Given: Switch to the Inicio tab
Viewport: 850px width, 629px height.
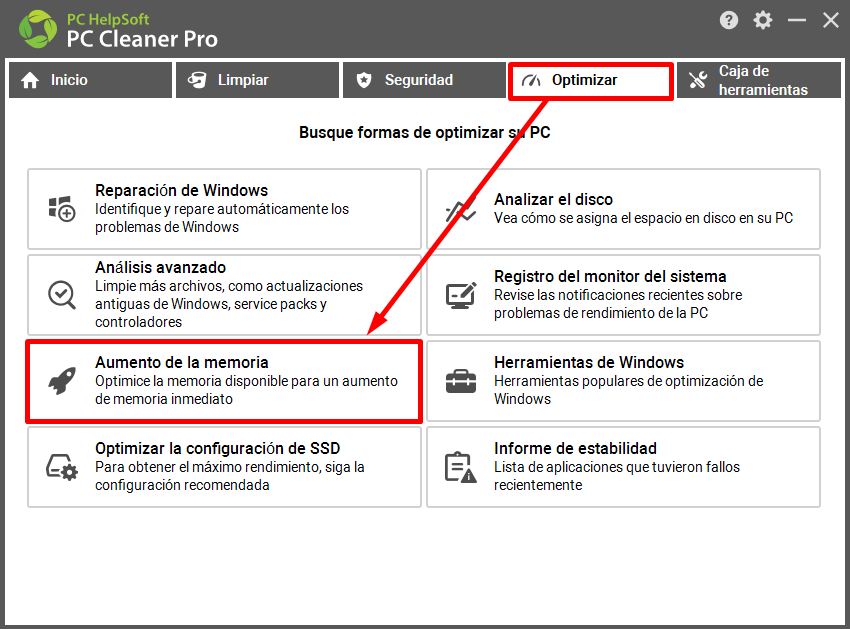Looking at the screenshot, I should click(91, 80).
